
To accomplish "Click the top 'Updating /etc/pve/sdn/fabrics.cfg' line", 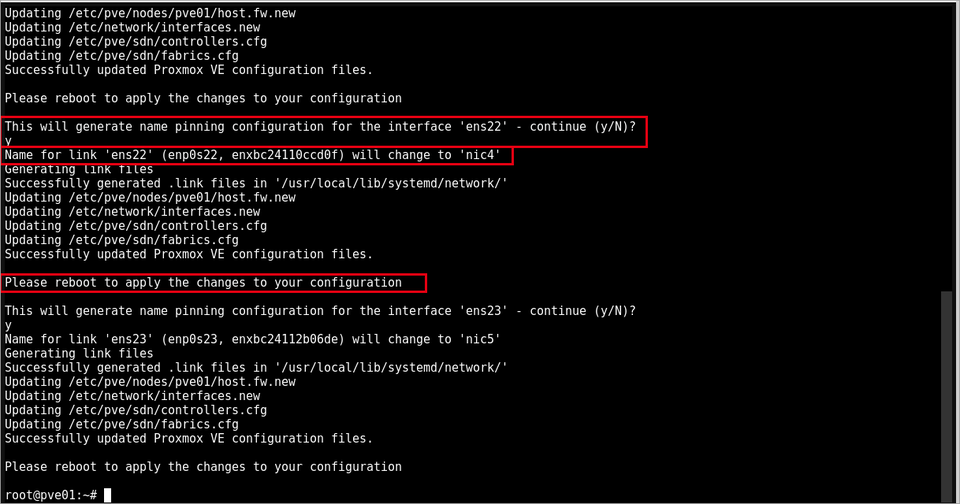I will pyautogui.click(x=122, y=56).
